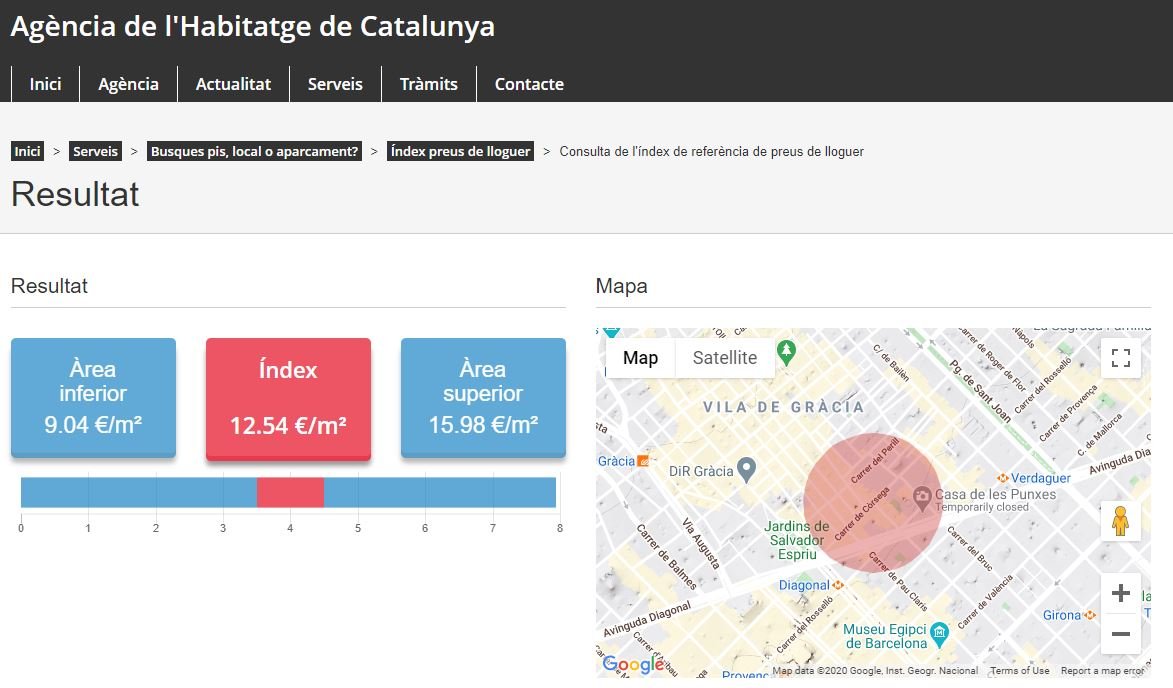Switch map to Satellite view
Screen dimensions: 1173x688
725,358
